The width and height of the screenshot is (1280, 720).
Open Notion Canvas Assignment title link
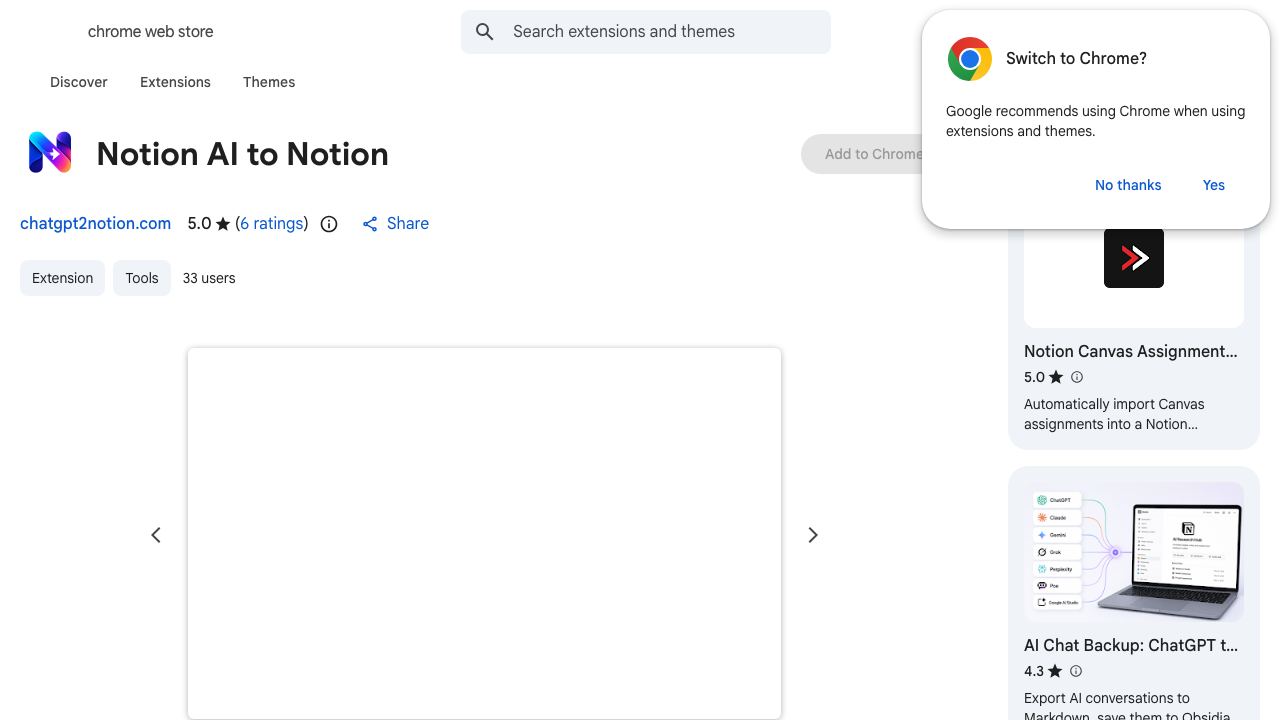point(1131,351)
